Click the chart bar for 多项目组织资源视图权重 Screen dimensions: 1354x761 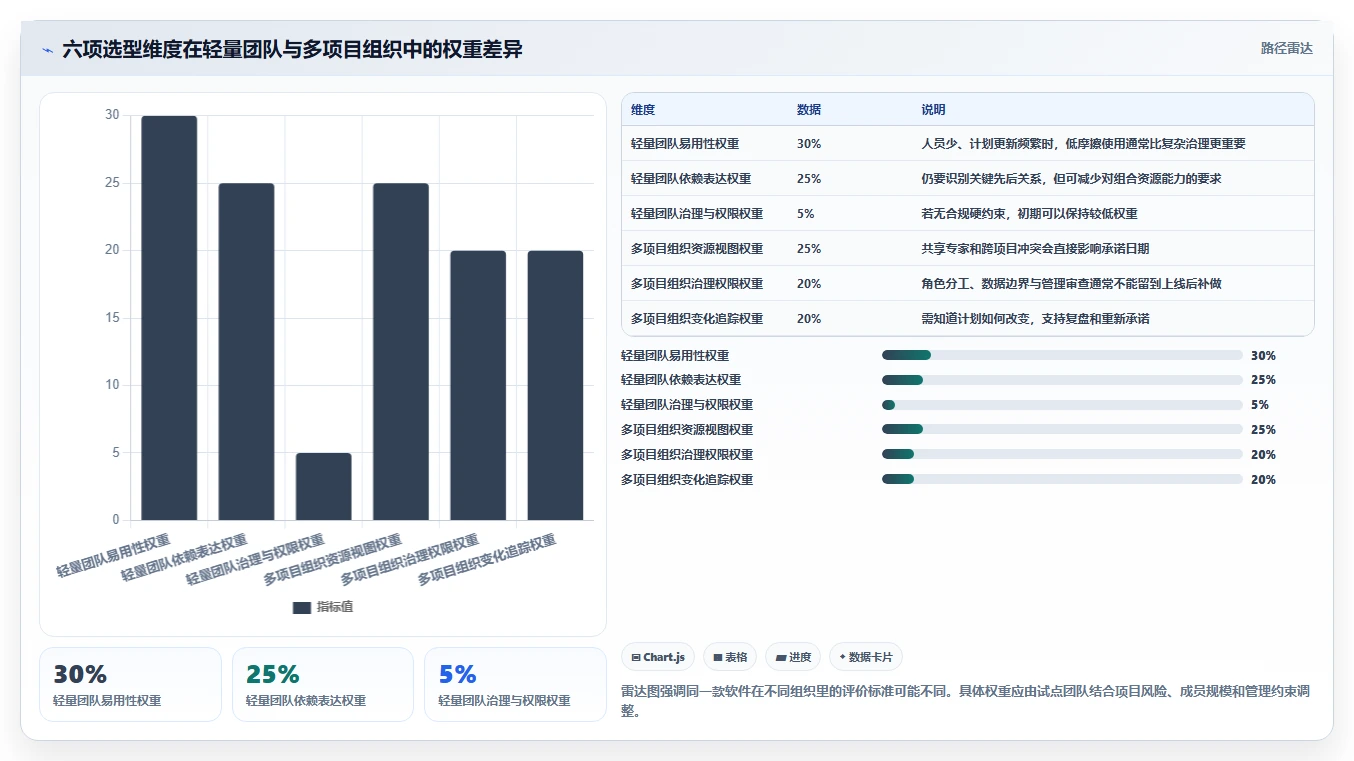[401, 352]
